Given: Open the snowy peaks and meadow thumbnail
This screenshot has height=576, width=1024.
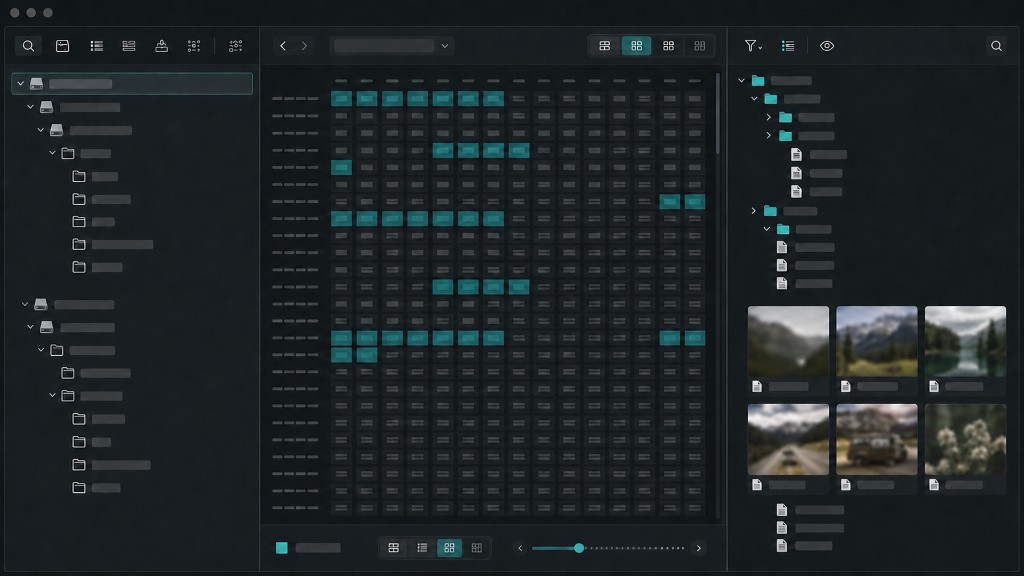Looking at the screenshot, I should [x=876, y=341].
